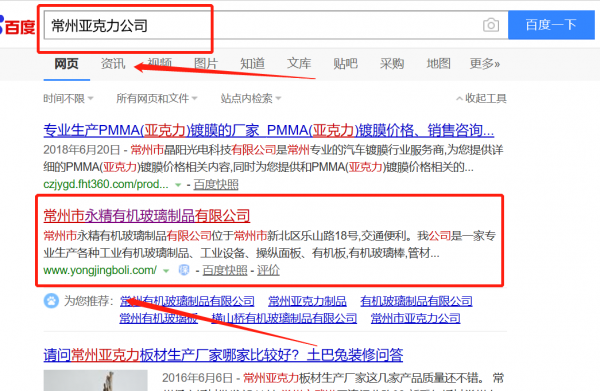
Task: Click the czjygd.fht360.com/prod... URL
Action: point(106,184)
